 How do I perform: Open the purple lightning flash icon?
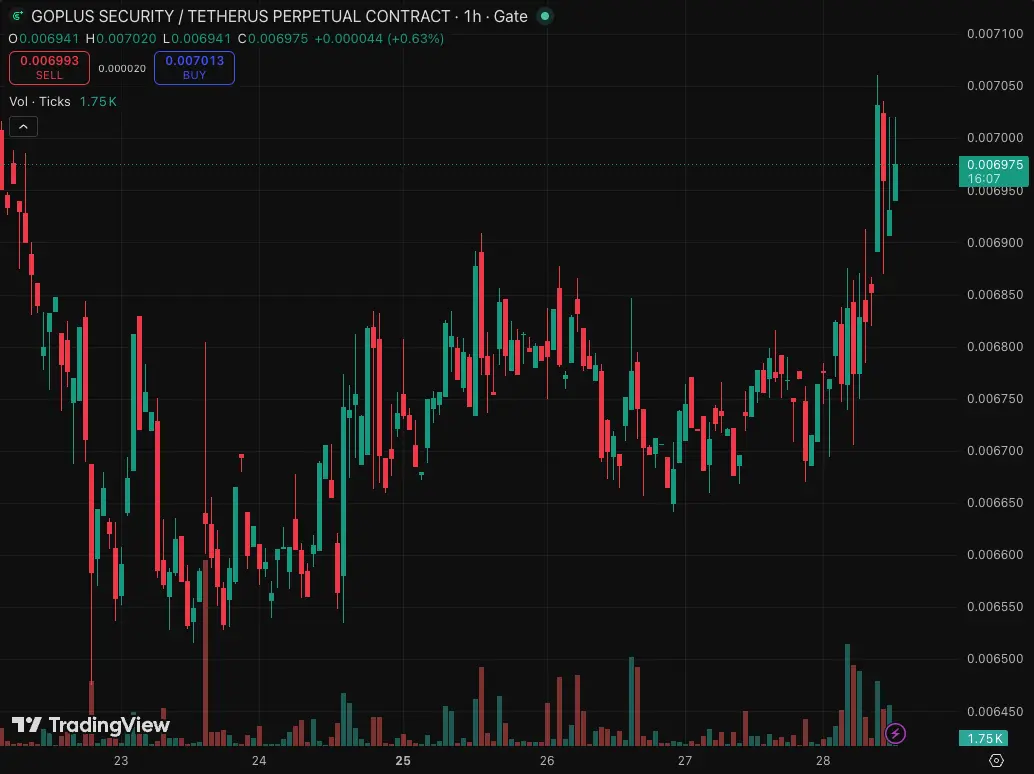(x=895, y=733)
